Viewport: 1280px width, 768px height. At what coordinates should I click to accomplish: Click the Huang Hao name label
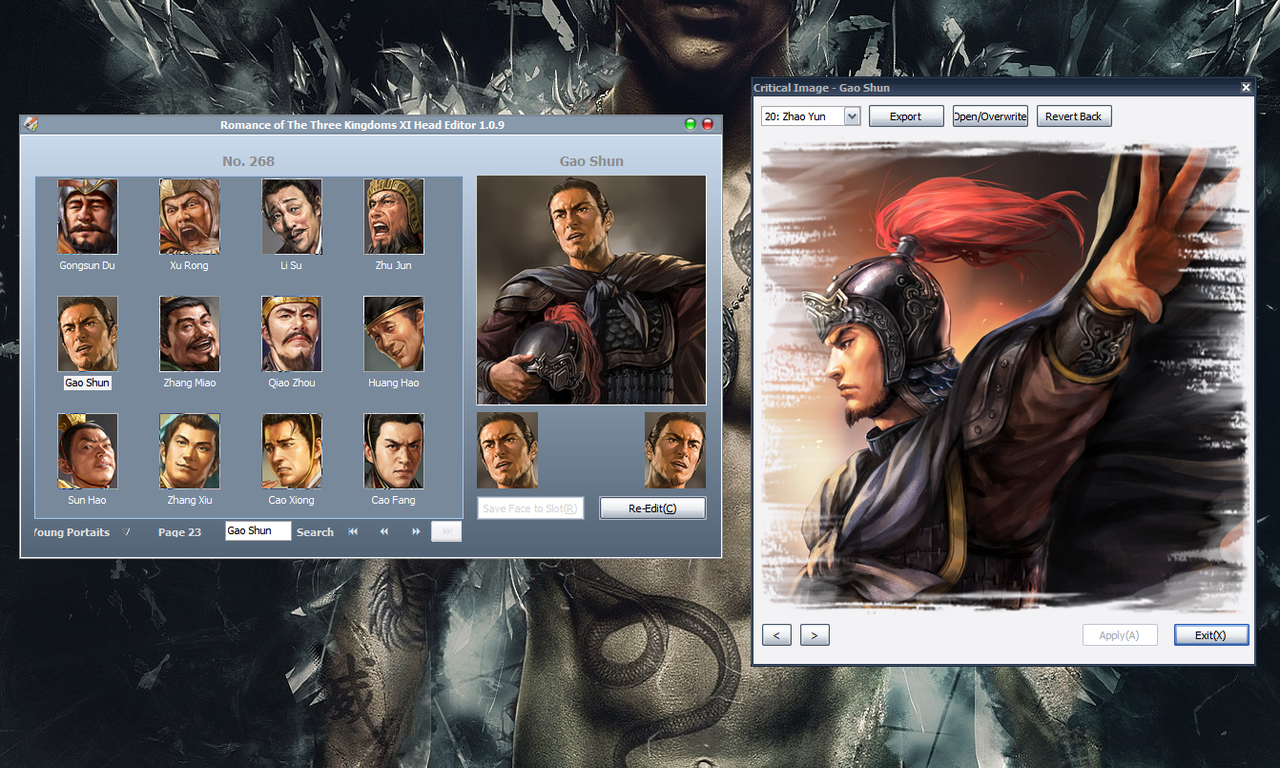[394, 383]
